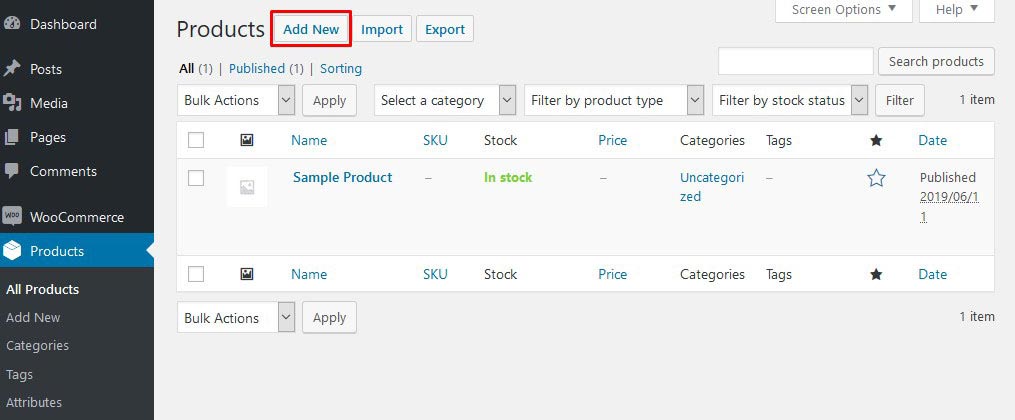Open the Sample Product link
The image size is (1015, 420).
tap(342, 177)
